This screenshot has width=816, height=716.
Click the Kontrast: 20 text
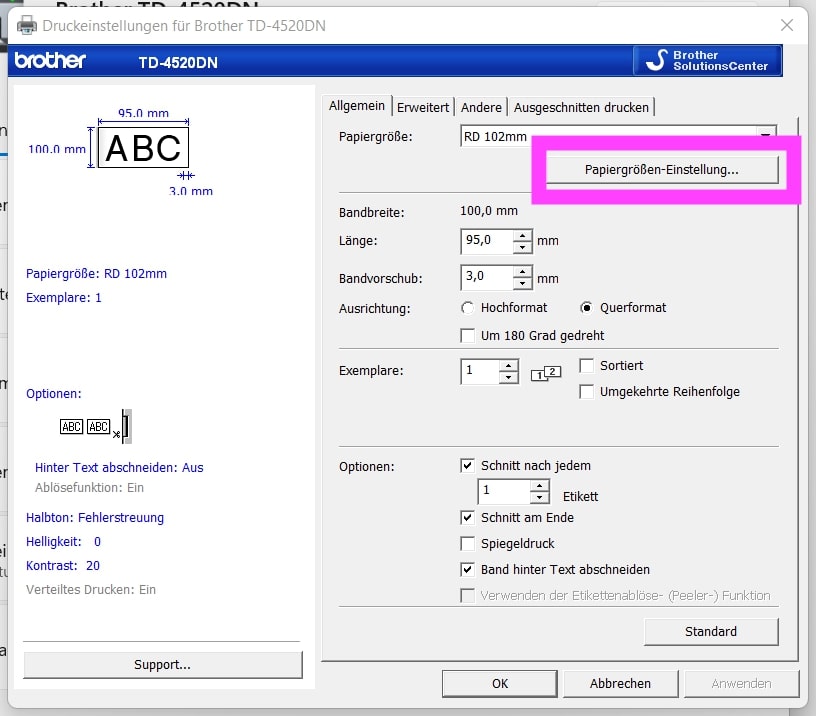tap(62, 566)
